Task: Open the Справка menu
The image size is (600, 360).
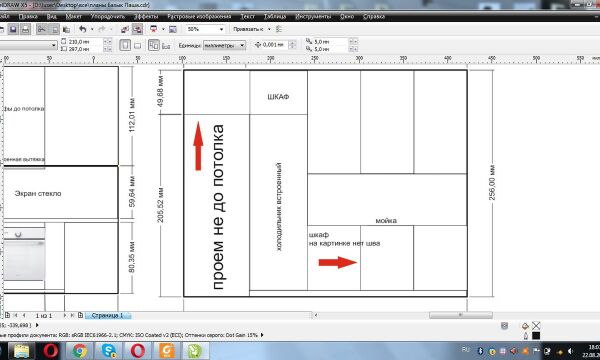Action: [373, 16]
